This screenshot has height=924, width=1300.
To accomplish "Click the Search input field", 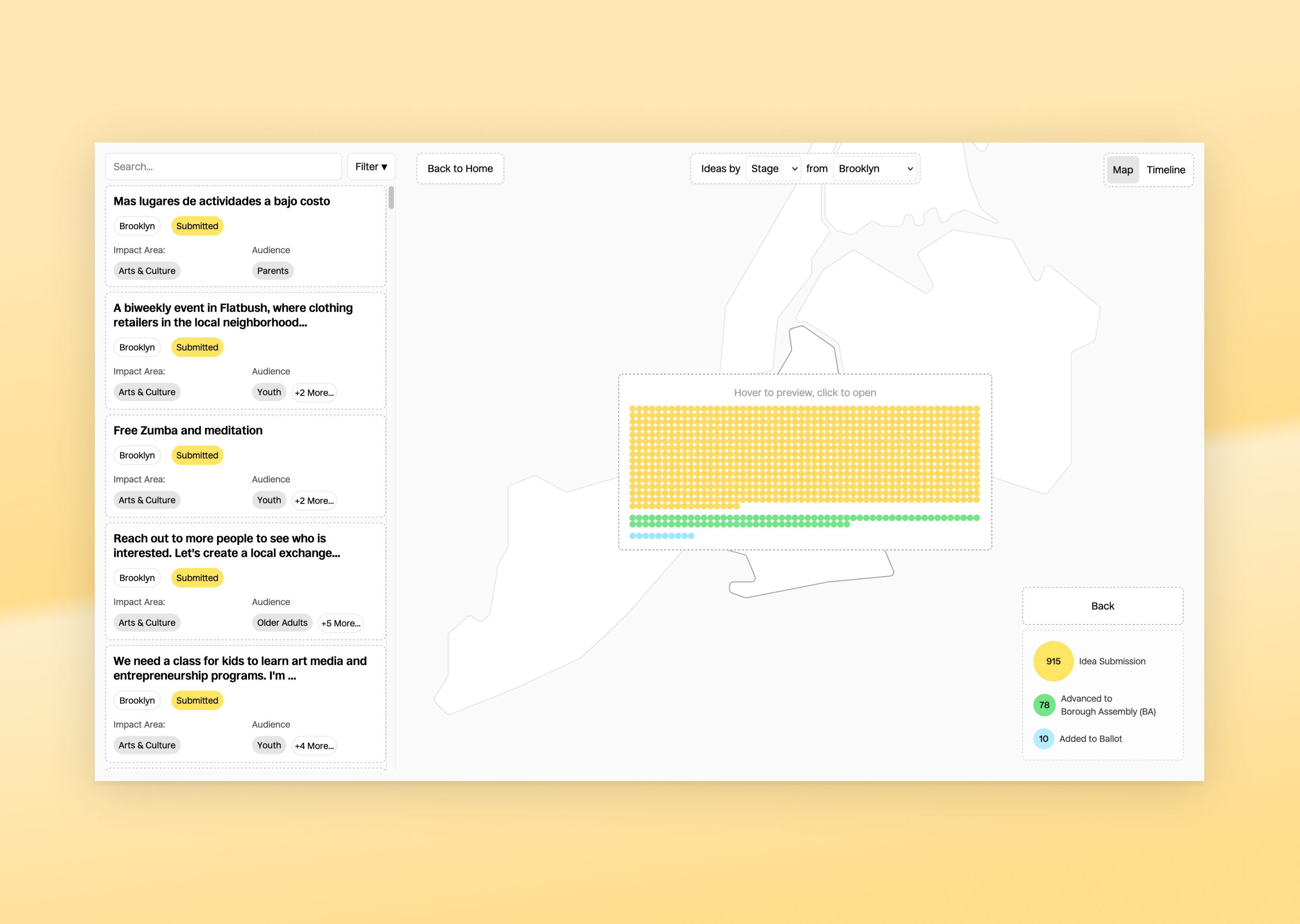I will pos(223,166).
